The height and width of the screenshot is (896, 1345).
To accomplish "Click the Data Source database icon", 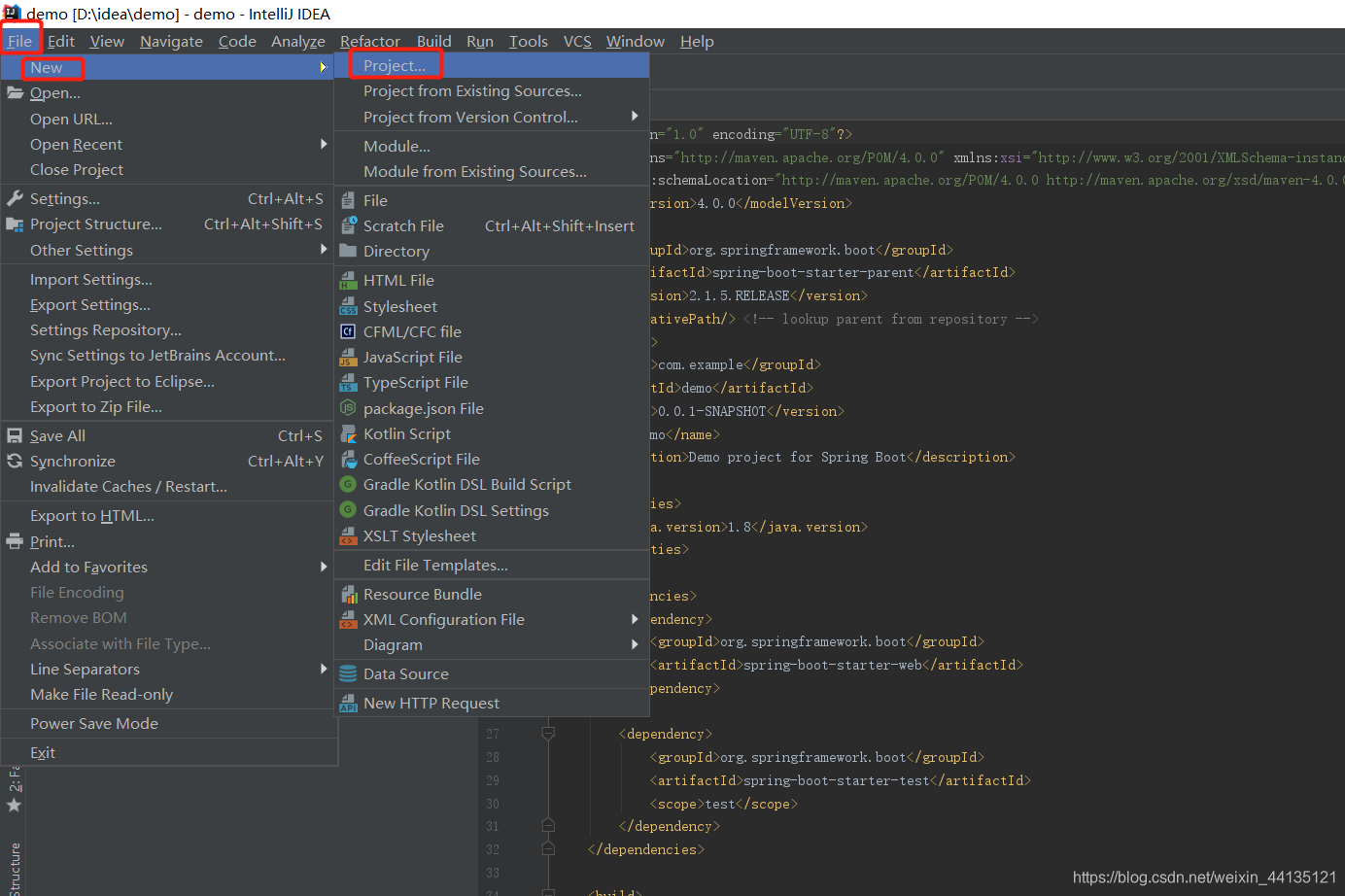I will [x=348, y=673].
